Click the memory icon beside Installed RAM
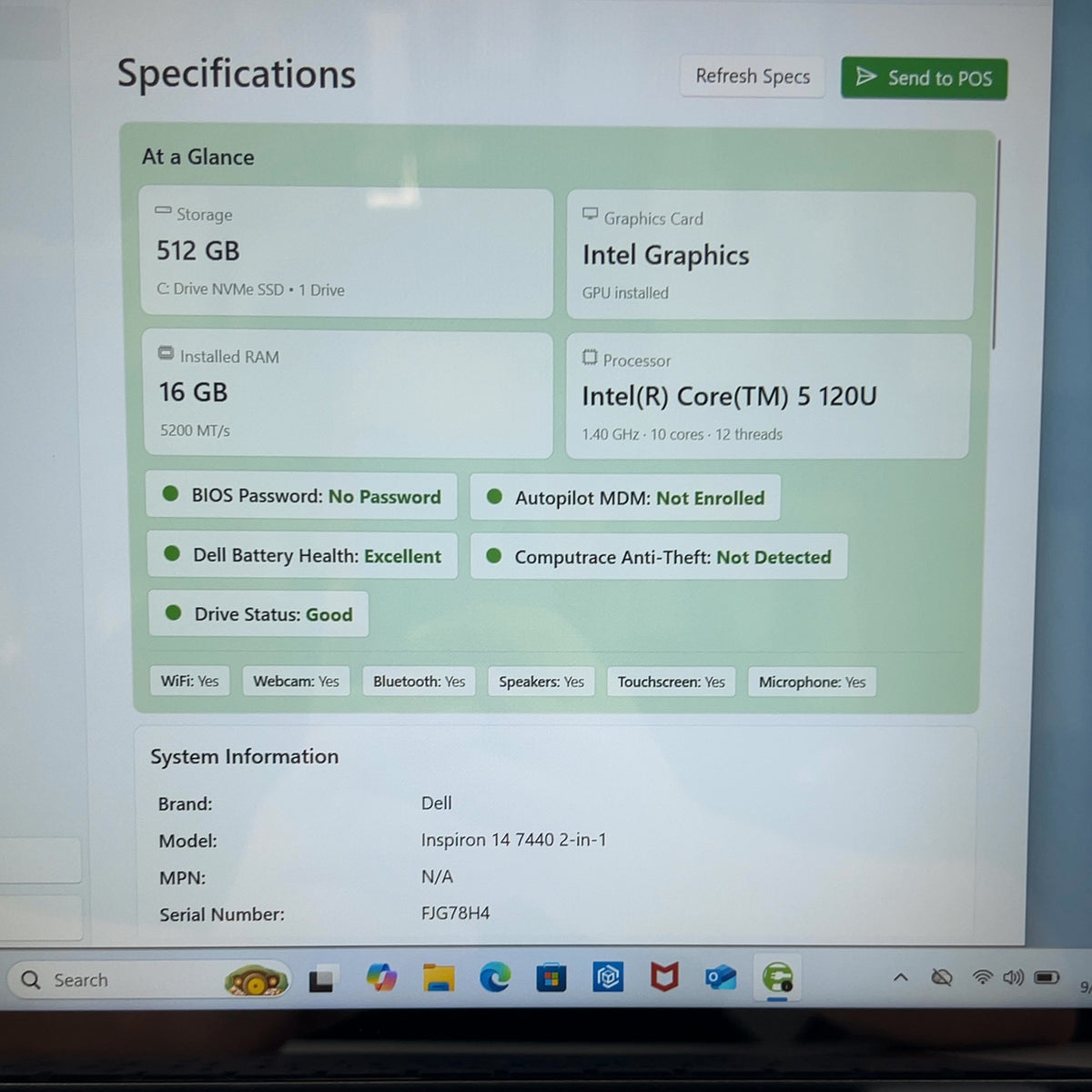 pos(166,353)
